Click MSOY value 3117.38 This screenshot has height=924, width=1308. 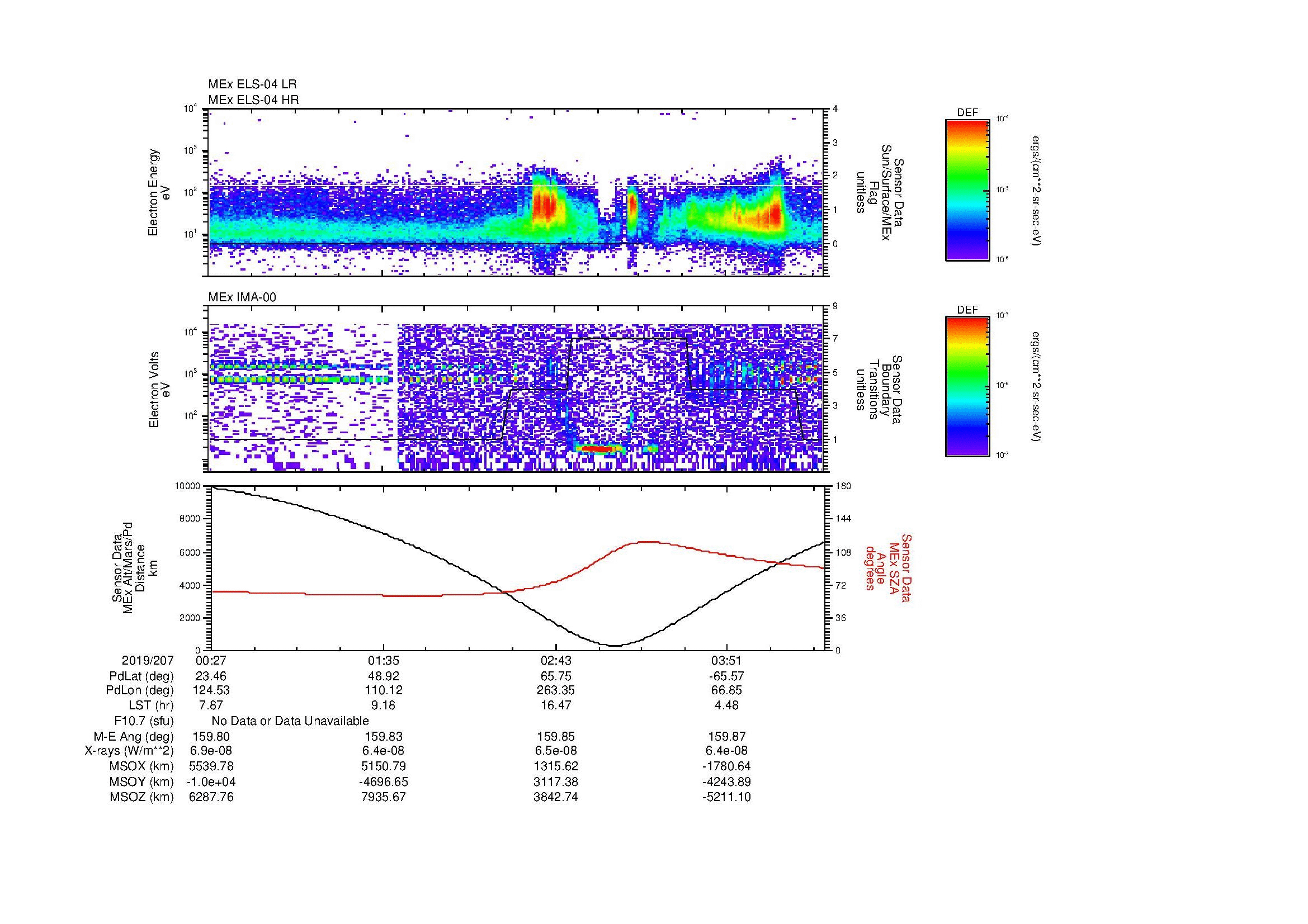click(x=555, y=781)
